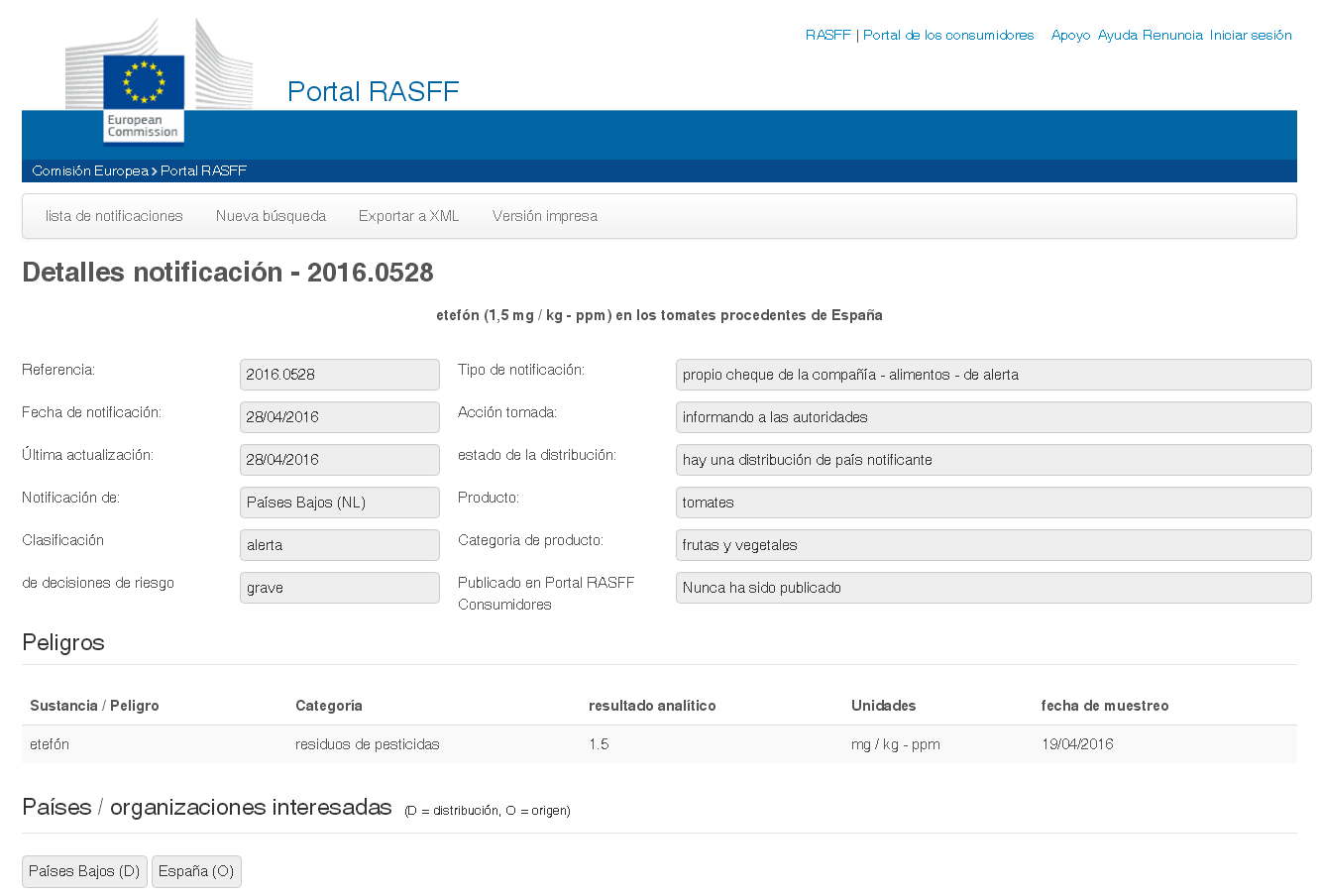Viewport: 1319px width, 896px height.
Task: Open the RASFF link in header
Action: 827,35
